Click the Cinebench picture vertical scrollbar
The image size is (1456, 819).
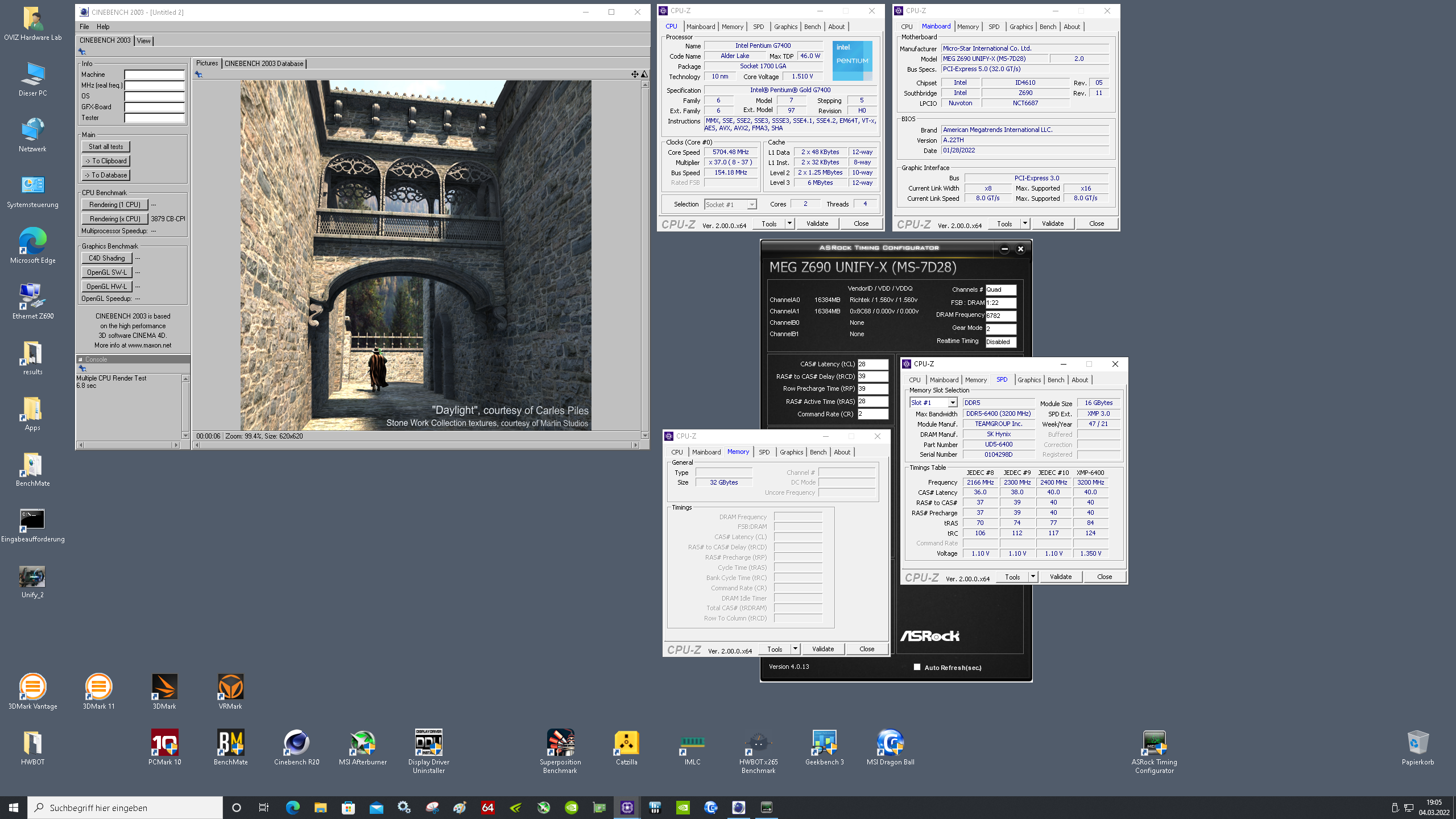(645, 260)
